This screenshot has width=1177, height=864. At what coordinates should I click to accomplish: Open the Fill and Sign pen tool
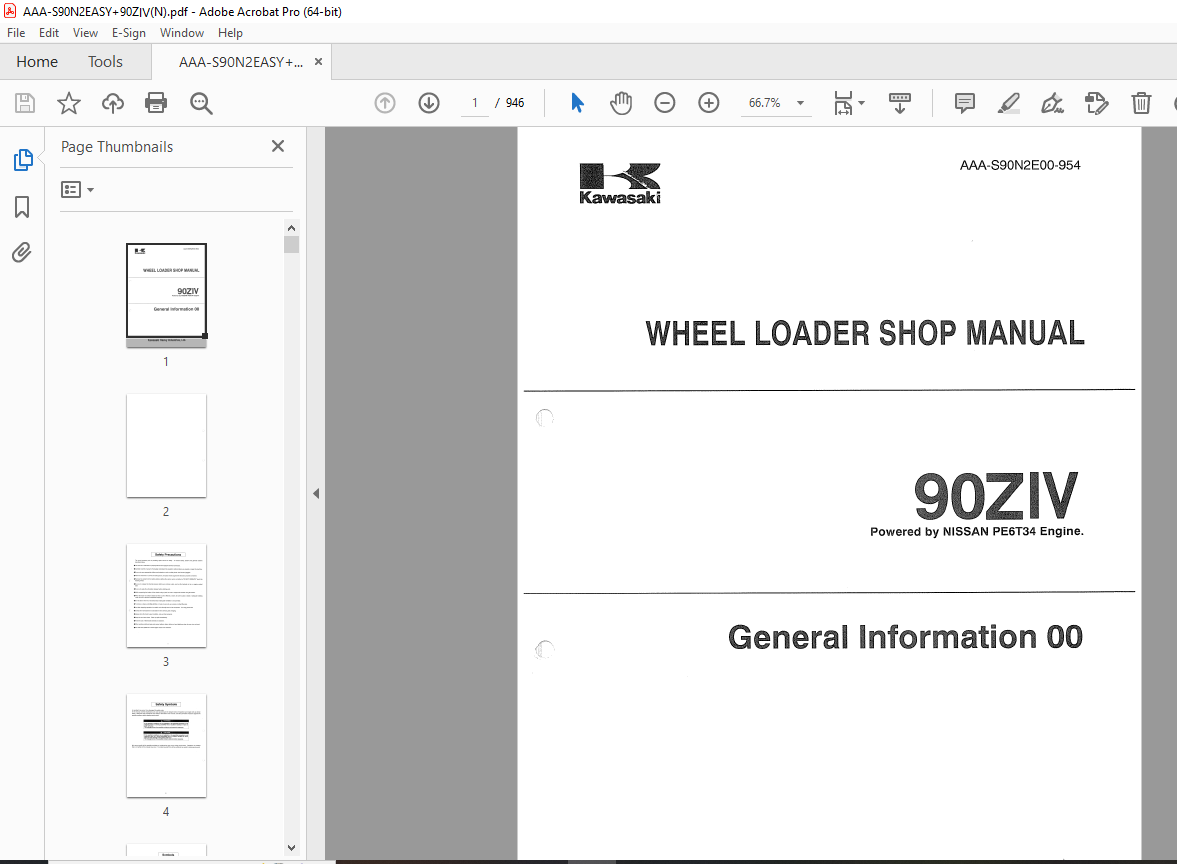1052,103
